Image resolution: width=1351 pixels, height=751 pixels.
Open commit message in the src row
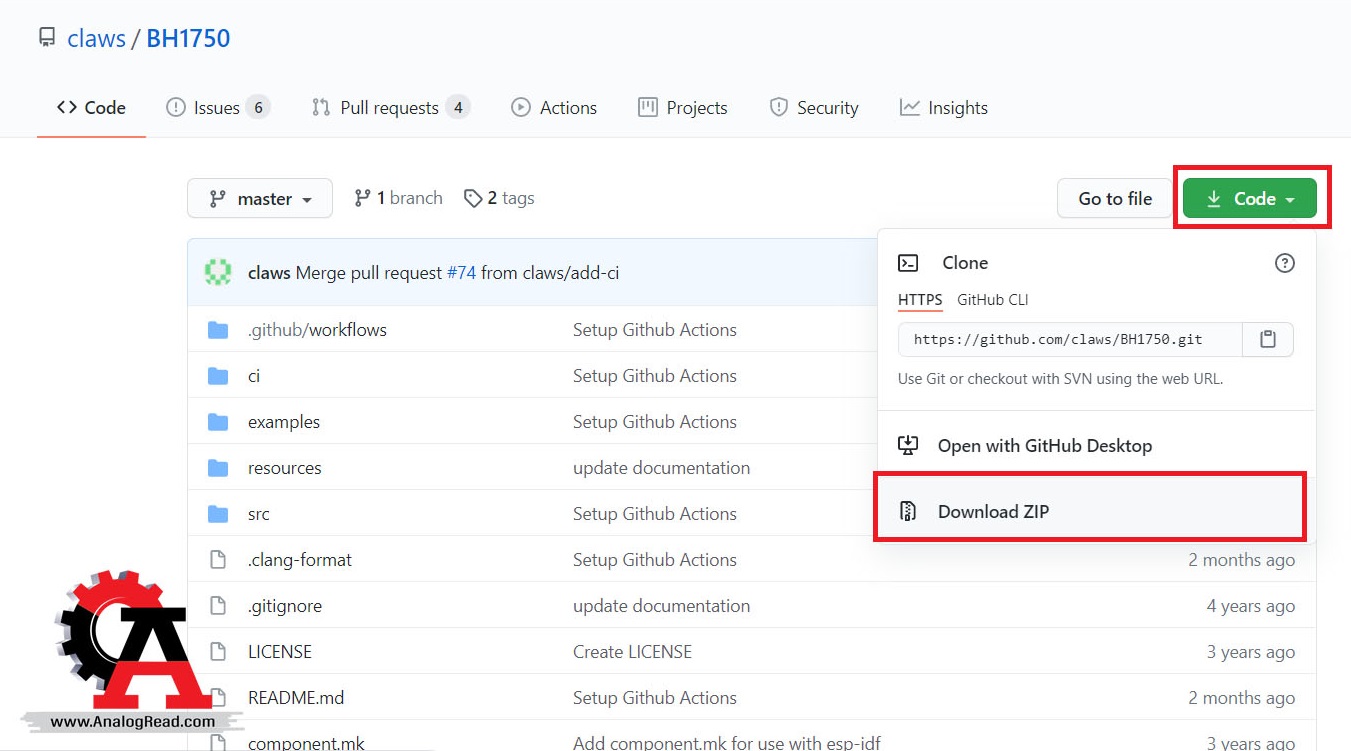[x=655, y=514]
